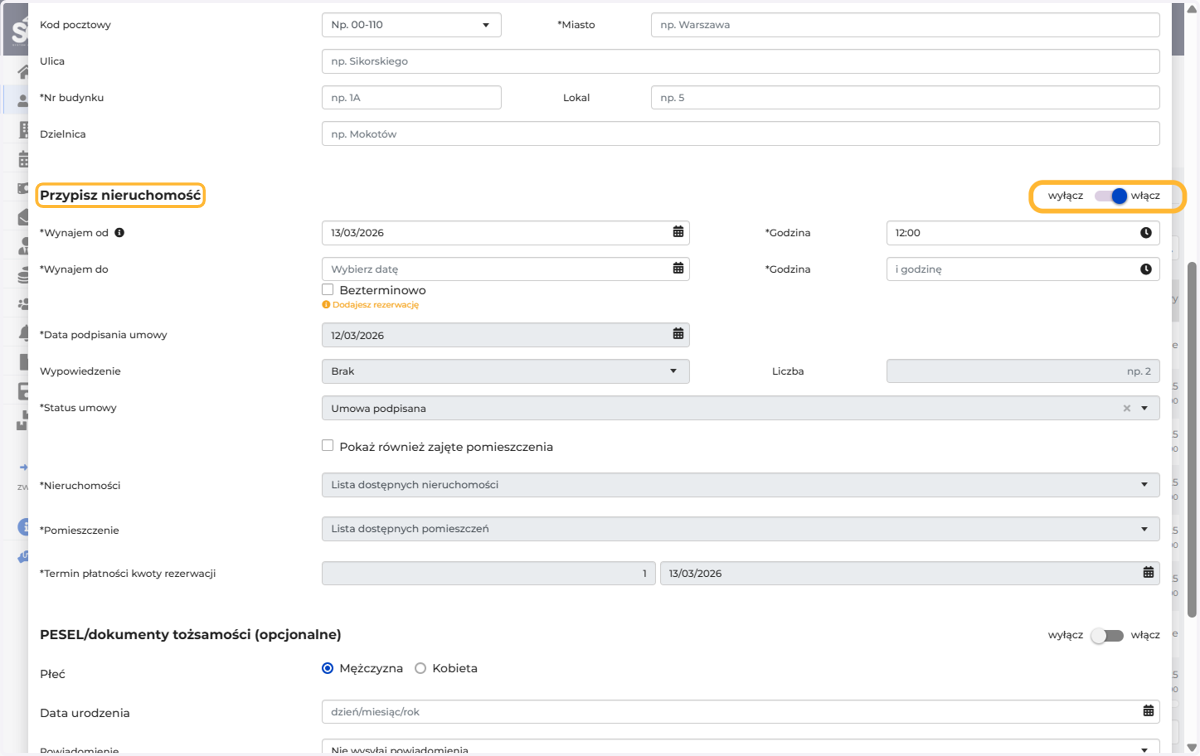1200x756 pixels.
Task: Click info icon next to Wynajem od
Action: 120,232
